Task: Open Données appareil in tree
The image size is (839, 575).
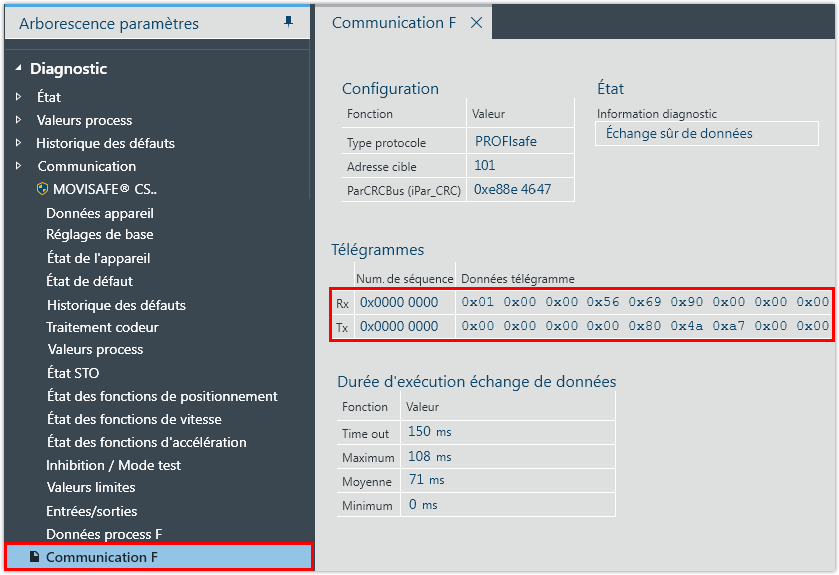Action: click(100, 213)
